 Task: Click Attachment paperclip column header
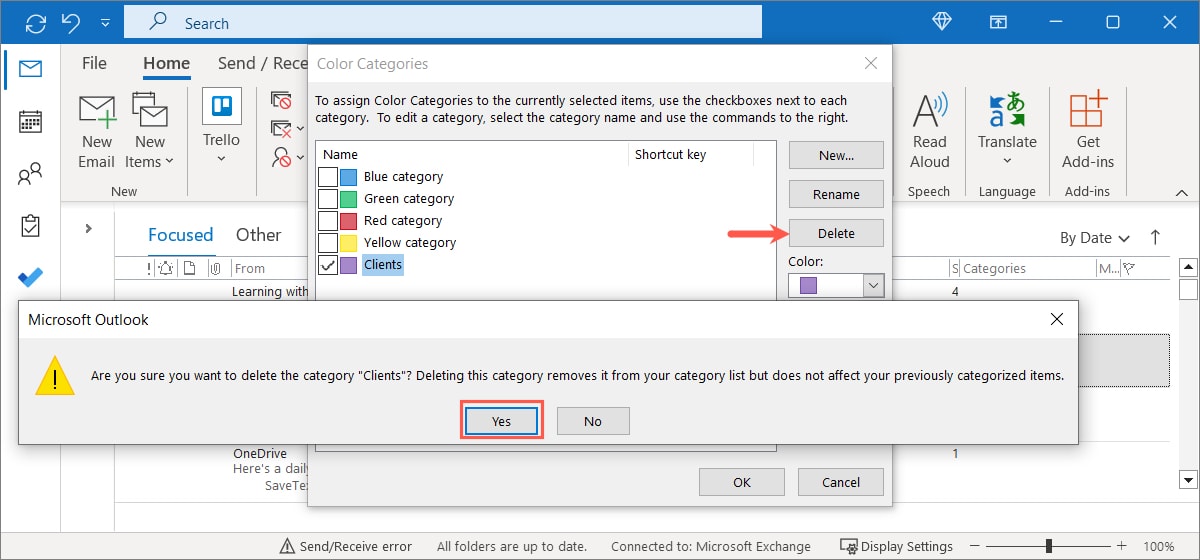click(x=215, y=268)
